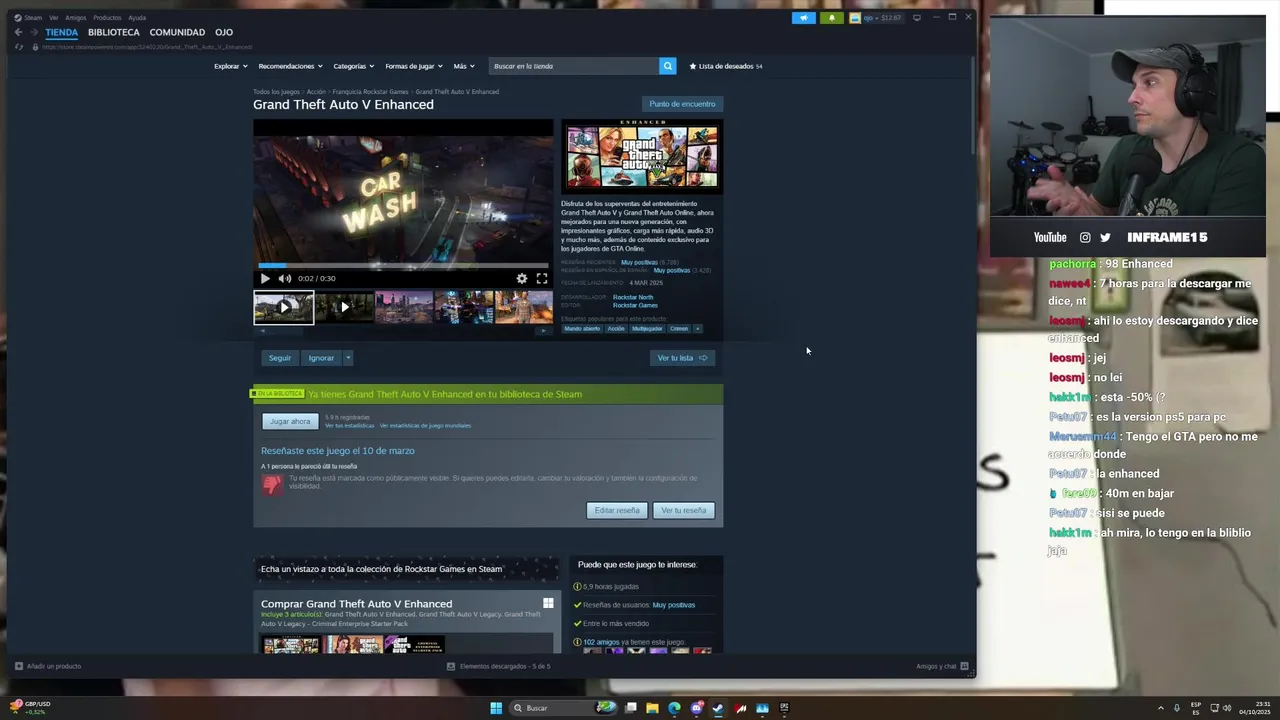Click the Seguir button

coord(280,358)
